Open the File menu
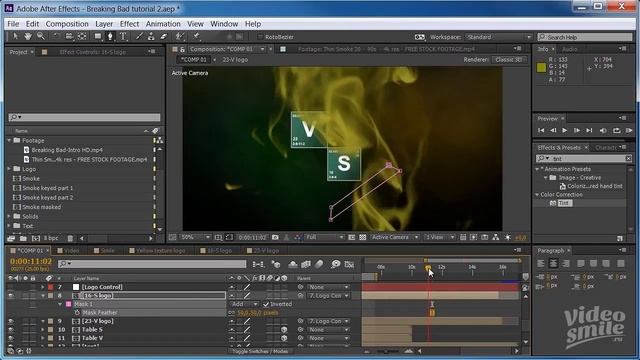 [x=13, y=24]
